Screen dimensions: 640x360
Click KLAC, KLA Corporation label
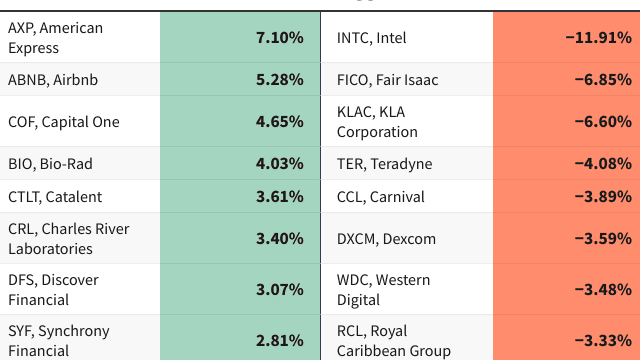pyautogui.click(x=377, y=122)
